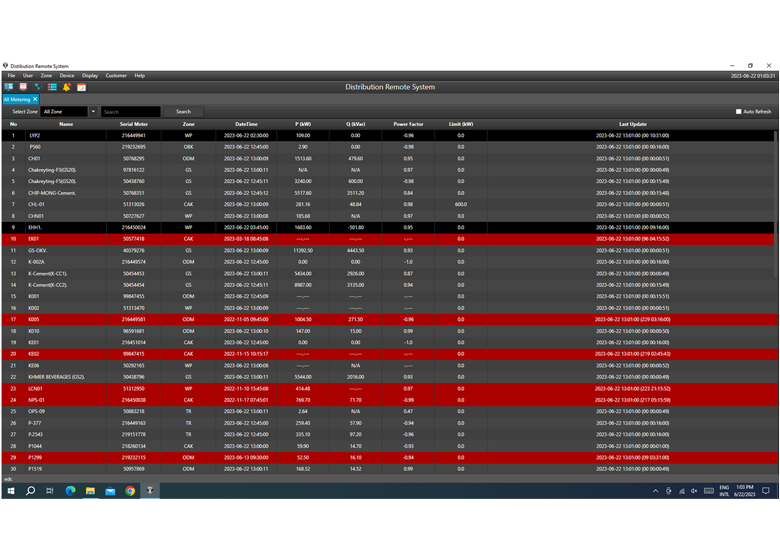Open the Customer menu

coord(116,76)
